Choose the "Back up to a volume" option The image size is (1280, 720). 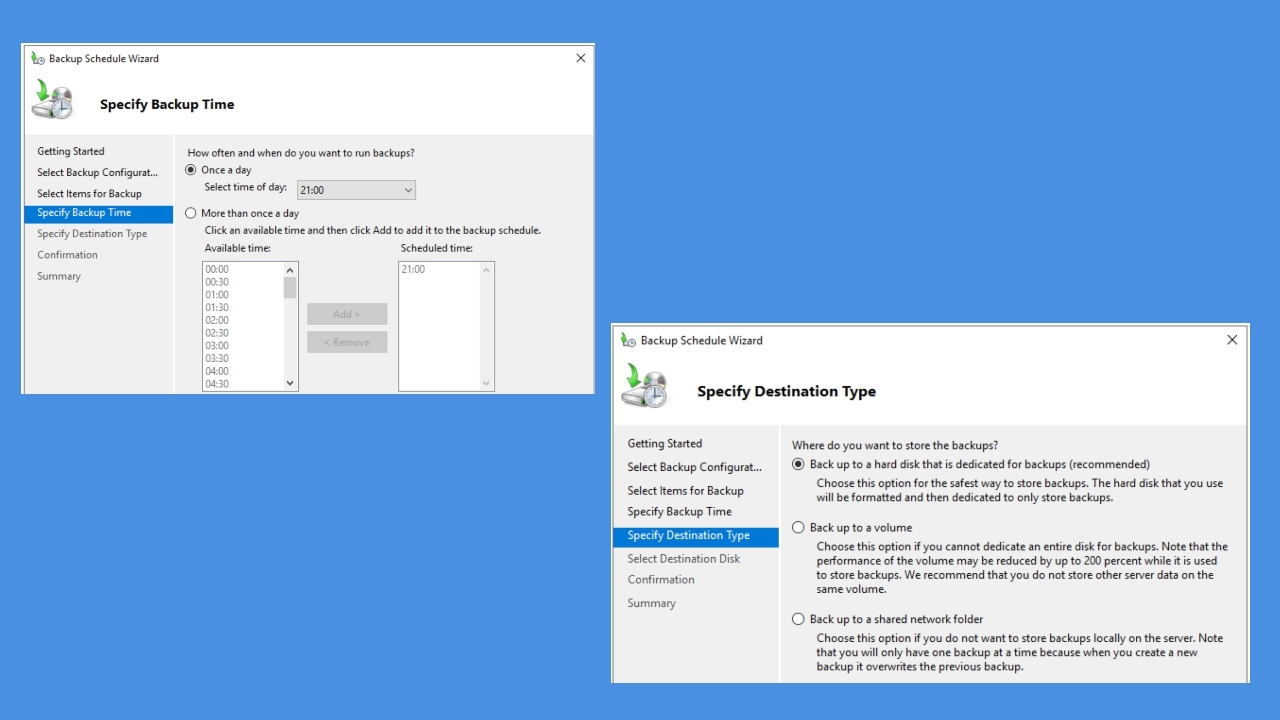click(x=798, y=527)
